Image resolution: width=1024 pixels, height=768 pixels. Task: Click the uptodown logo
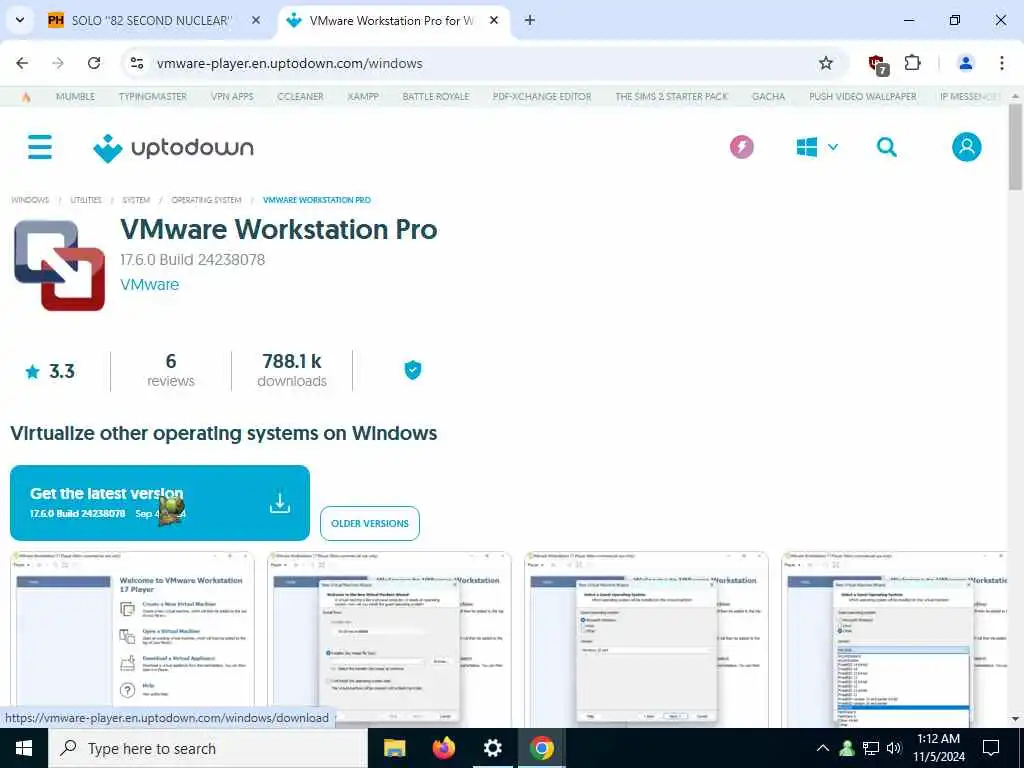point(173,148)
